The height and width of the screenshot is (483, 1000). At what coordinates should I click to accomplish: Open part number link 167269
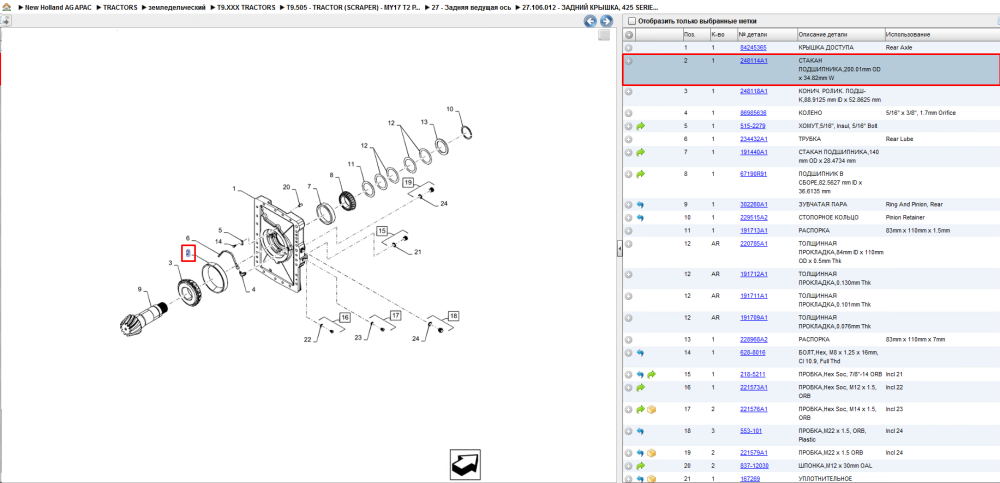(750, 479)
